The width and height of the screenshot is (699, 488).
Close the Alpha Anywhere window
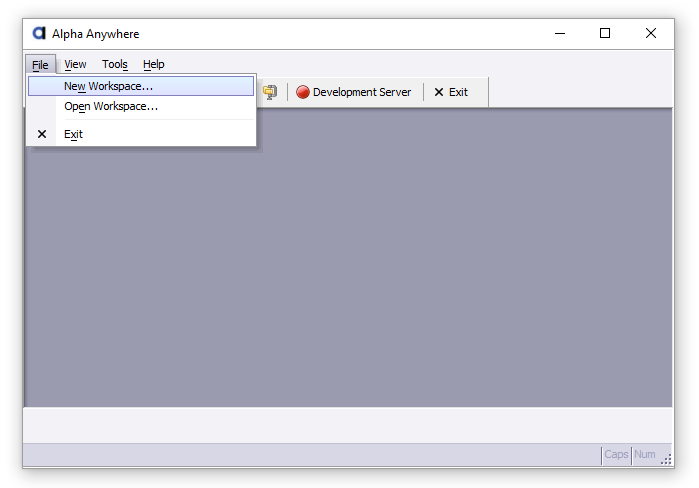click(x=650, y=33)
